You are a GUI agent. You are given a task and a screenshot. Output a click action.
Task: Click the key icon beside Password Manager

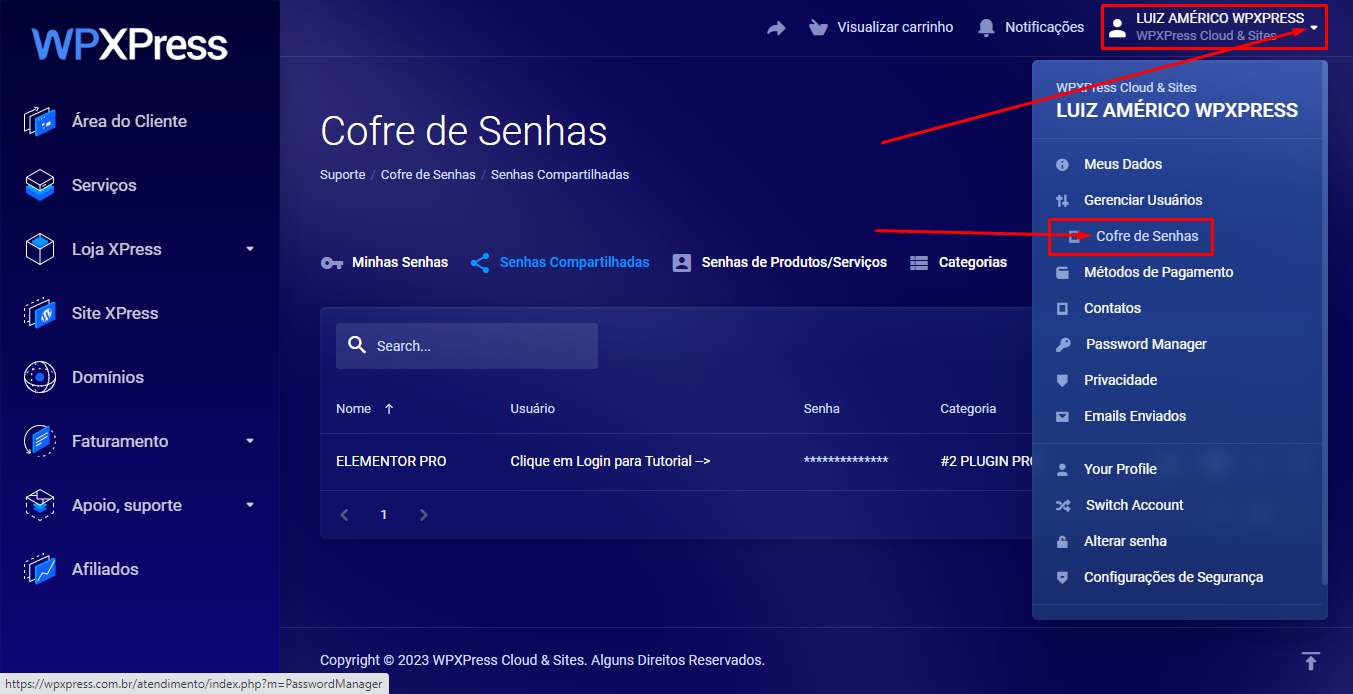click(1063, 344)
